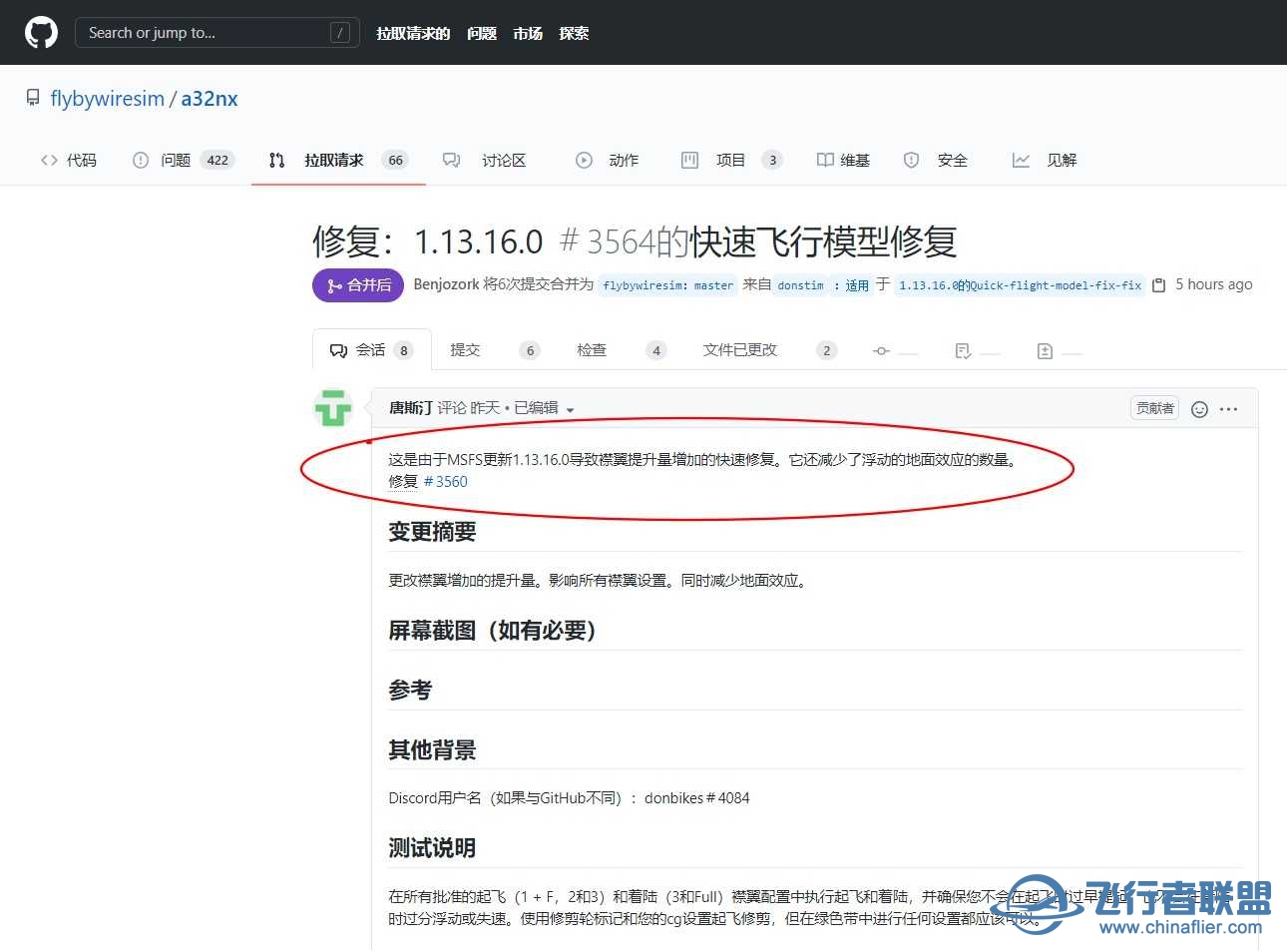Click the GitHub logo

point(40,31)
